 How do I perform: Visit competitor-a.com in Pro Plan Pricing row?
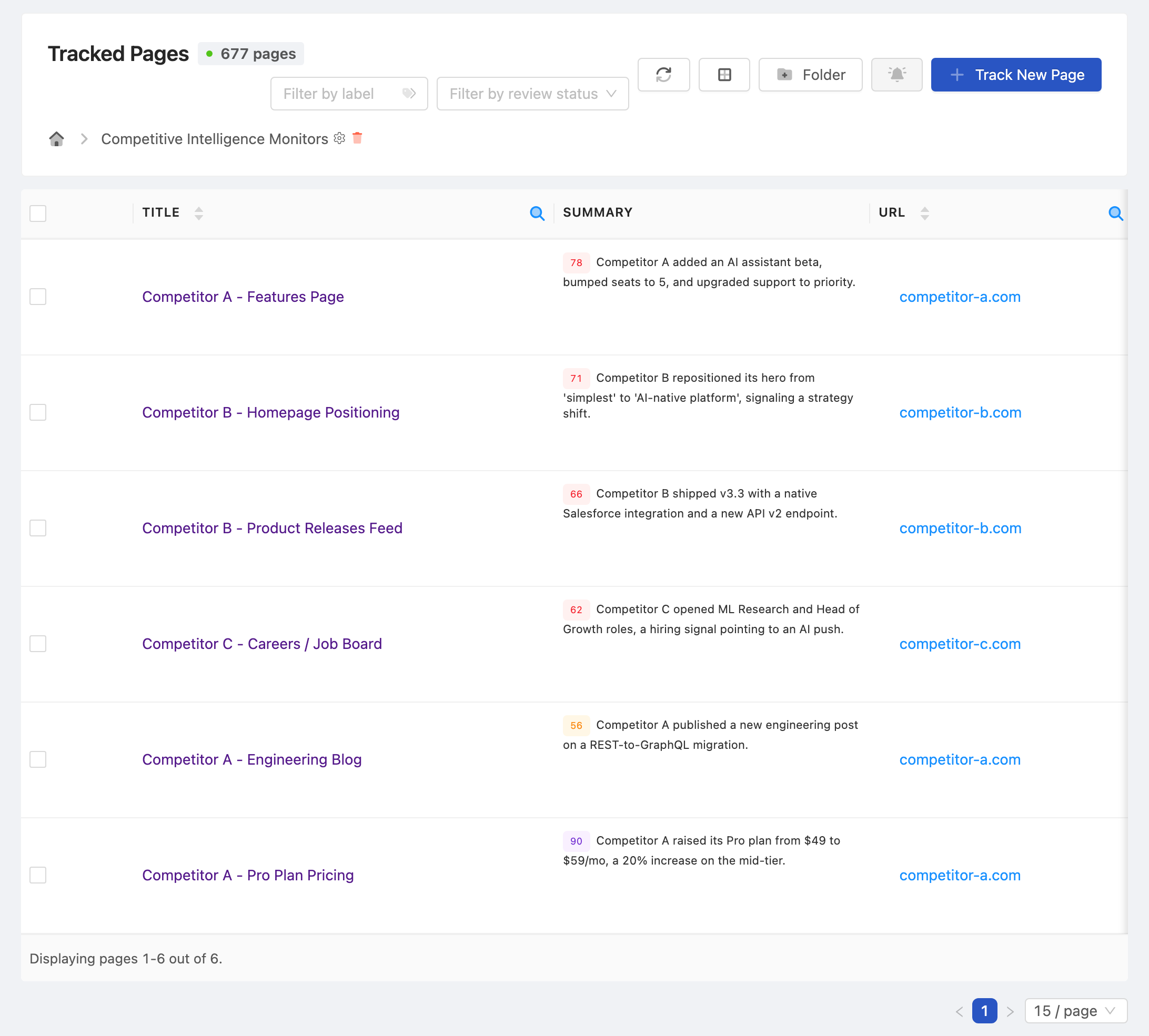click(960, 875)
